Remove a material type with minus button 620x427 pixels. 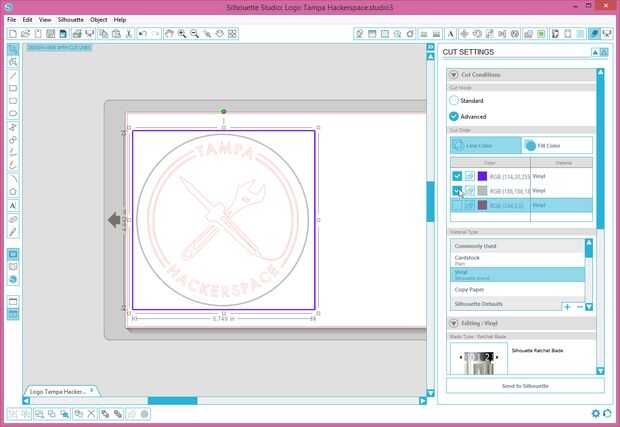[580, 307]
